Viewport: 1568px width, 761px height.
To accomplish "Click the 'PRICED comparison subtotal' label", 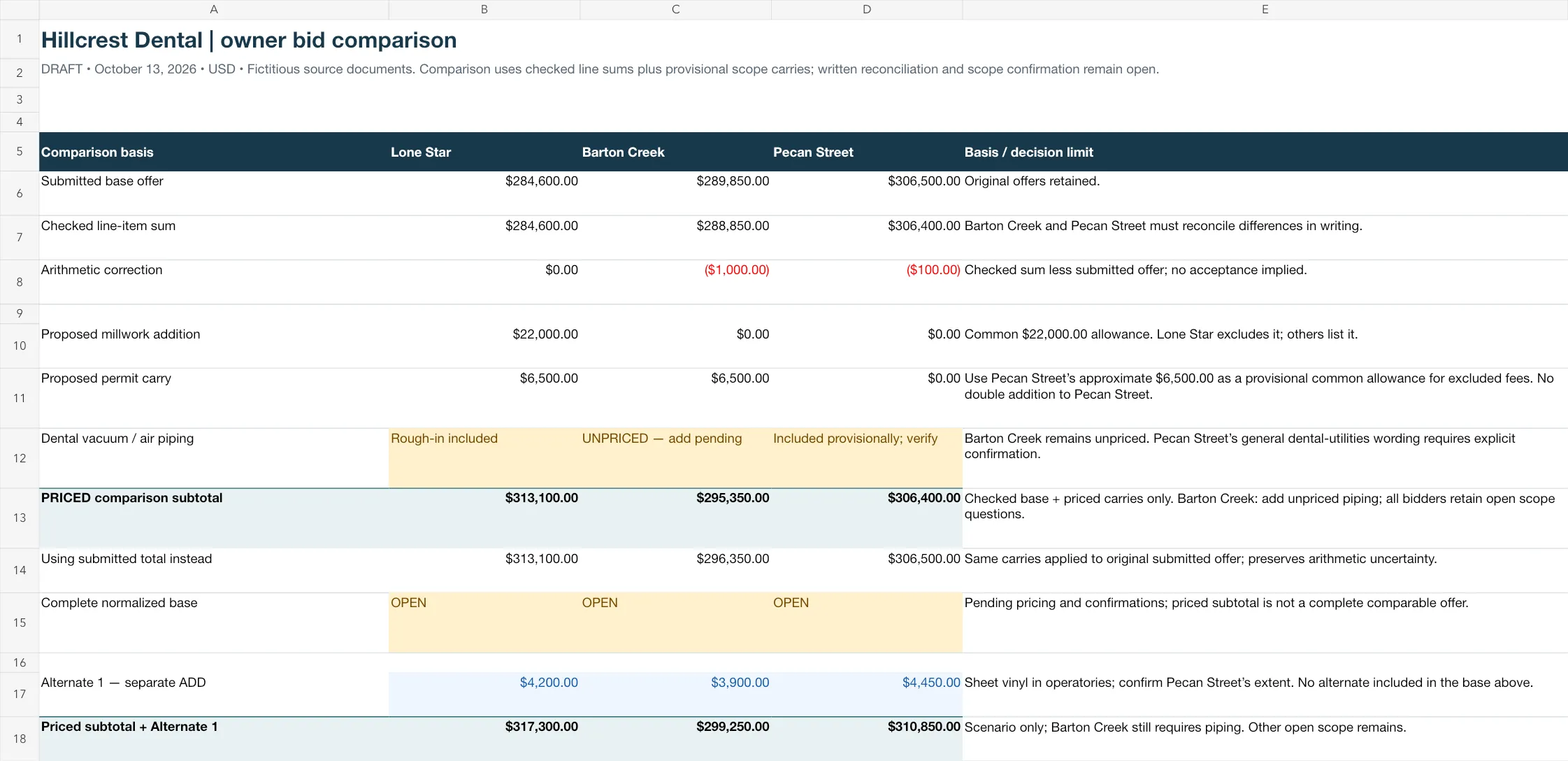I will (x=131, y=498).
